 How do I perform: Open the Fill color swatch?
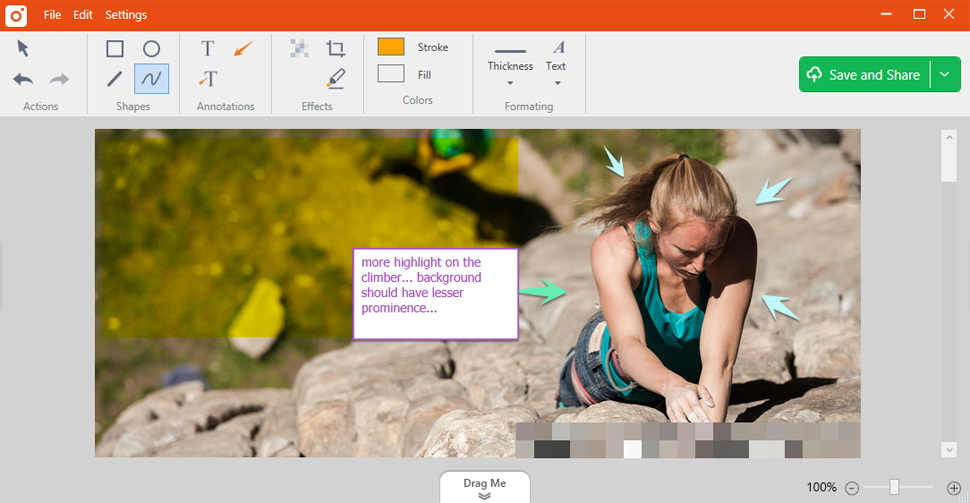coord(391,74)
